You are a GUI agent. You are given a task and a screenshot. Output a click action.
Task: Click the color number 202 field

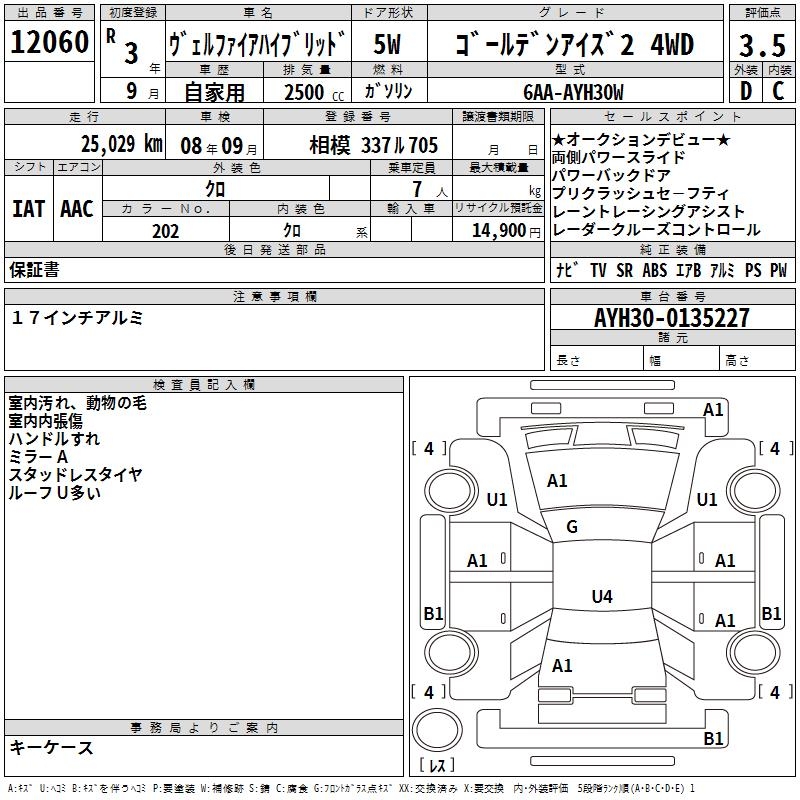tap(165, 231)
